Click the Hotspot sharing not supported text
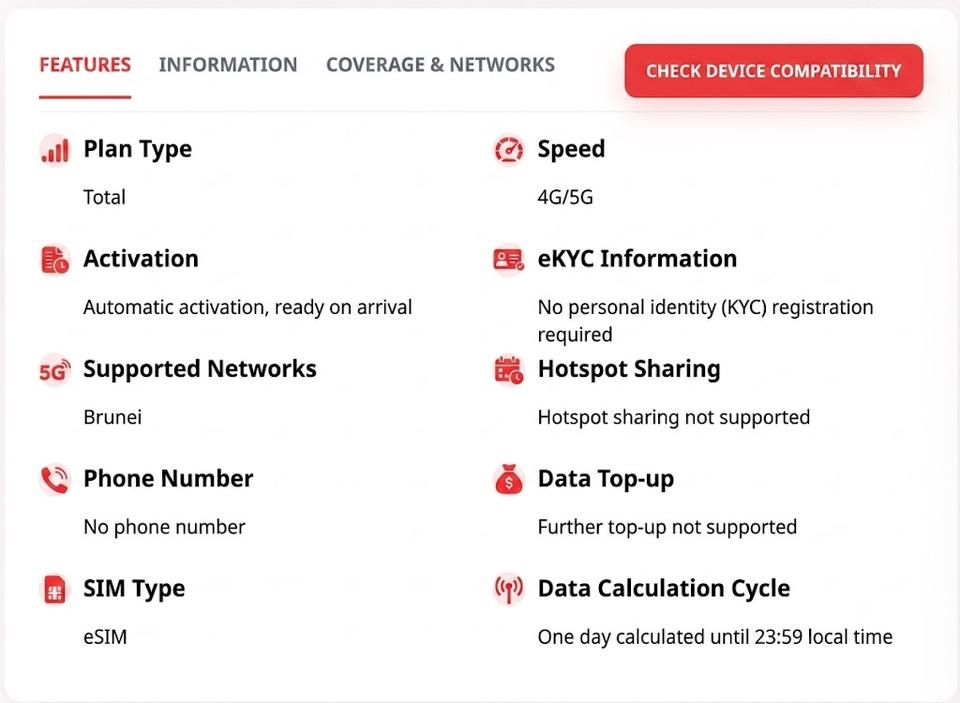Viewport: 960px width, 703px height. pyautogui.click(x=673, y=417)
